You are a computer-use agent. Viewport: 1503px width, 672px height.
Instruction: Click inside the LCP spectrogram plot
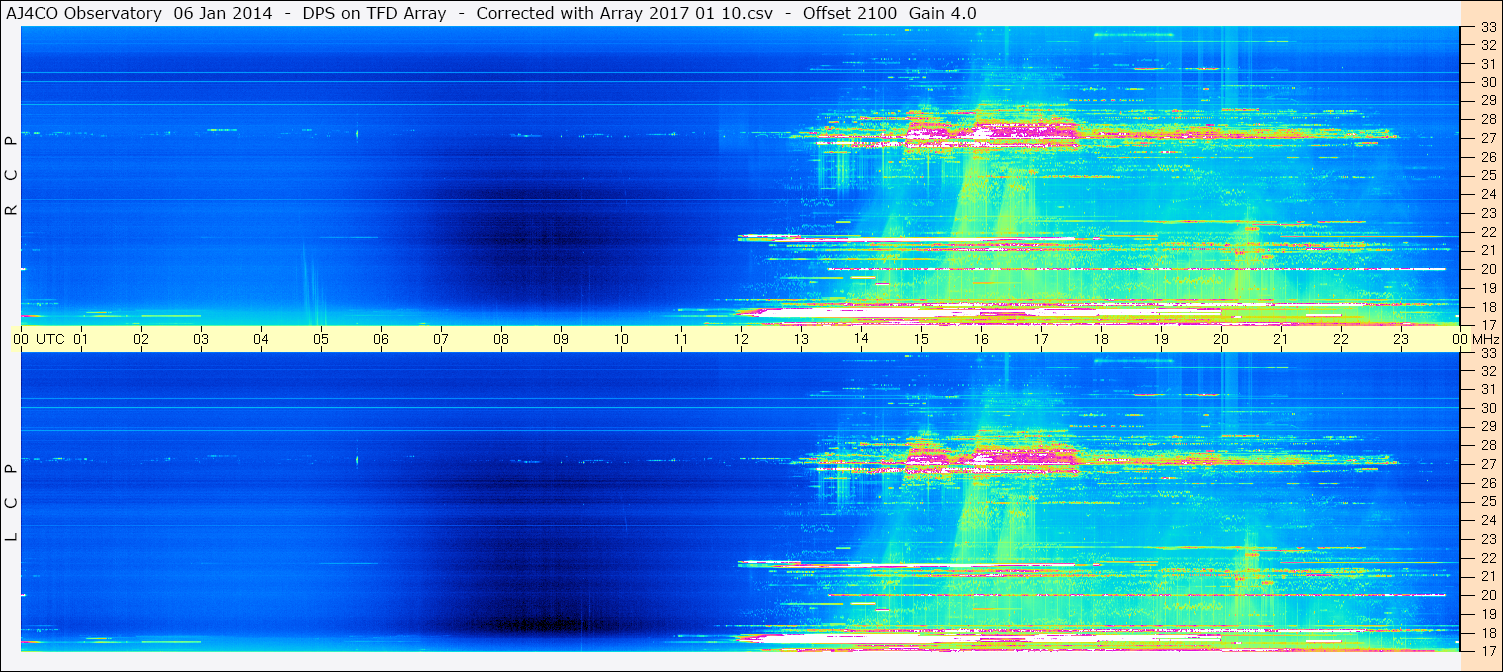(740, 502)
